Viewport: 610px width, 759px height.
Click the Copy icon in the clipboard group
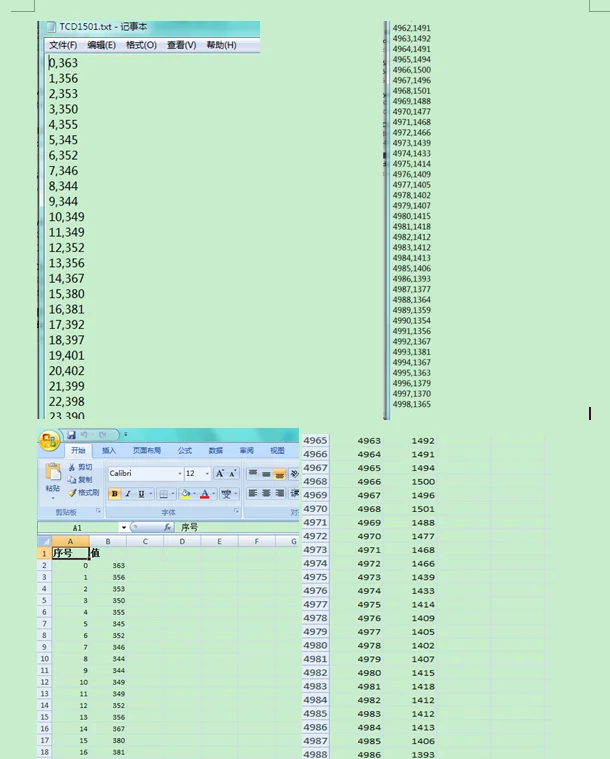point(73,480)
